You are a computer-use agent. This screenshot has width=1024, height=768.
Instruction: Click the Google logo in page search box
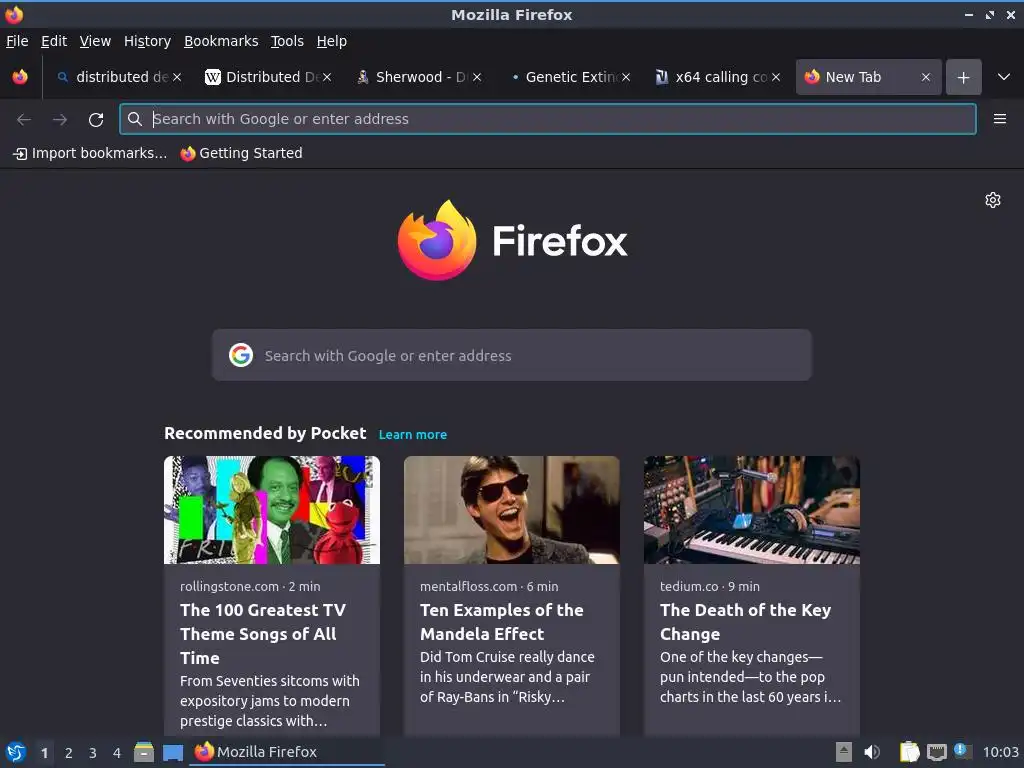(241, 355)
